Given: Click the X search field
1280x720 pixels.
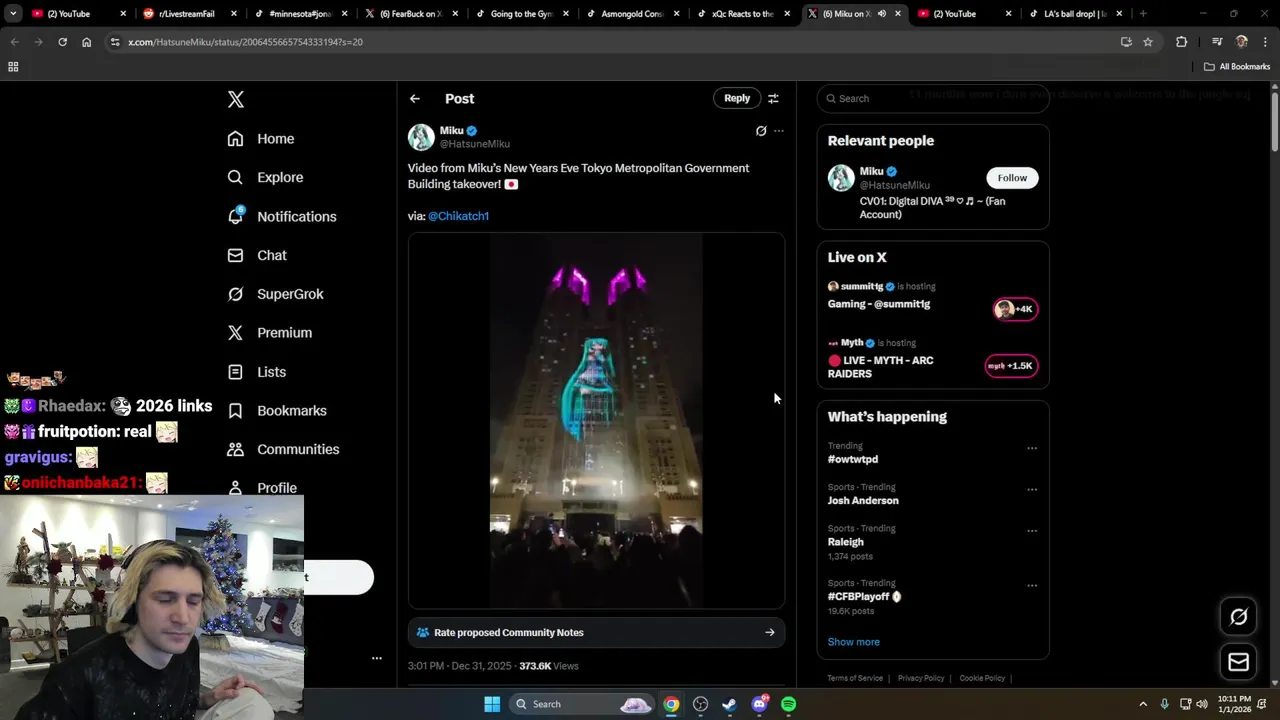Looking at the screenshot, I should pyautogui.click(x=933, y=99).
